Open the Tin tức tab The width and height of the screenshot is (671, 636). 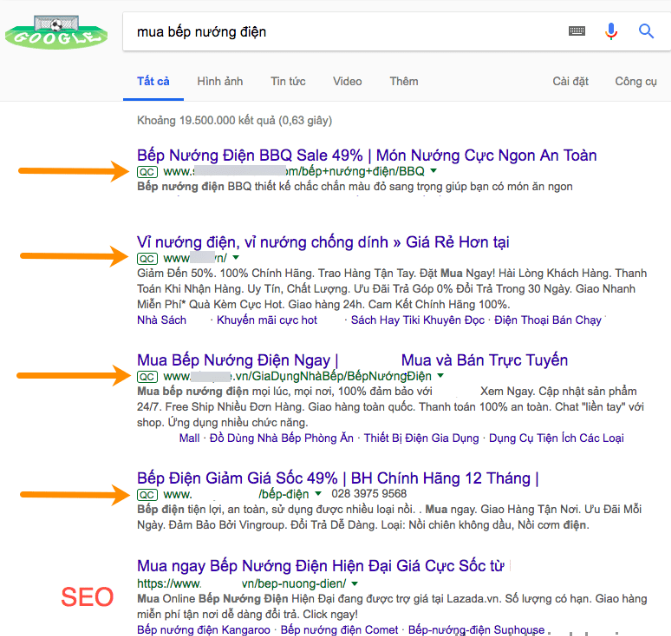point(288,81)
